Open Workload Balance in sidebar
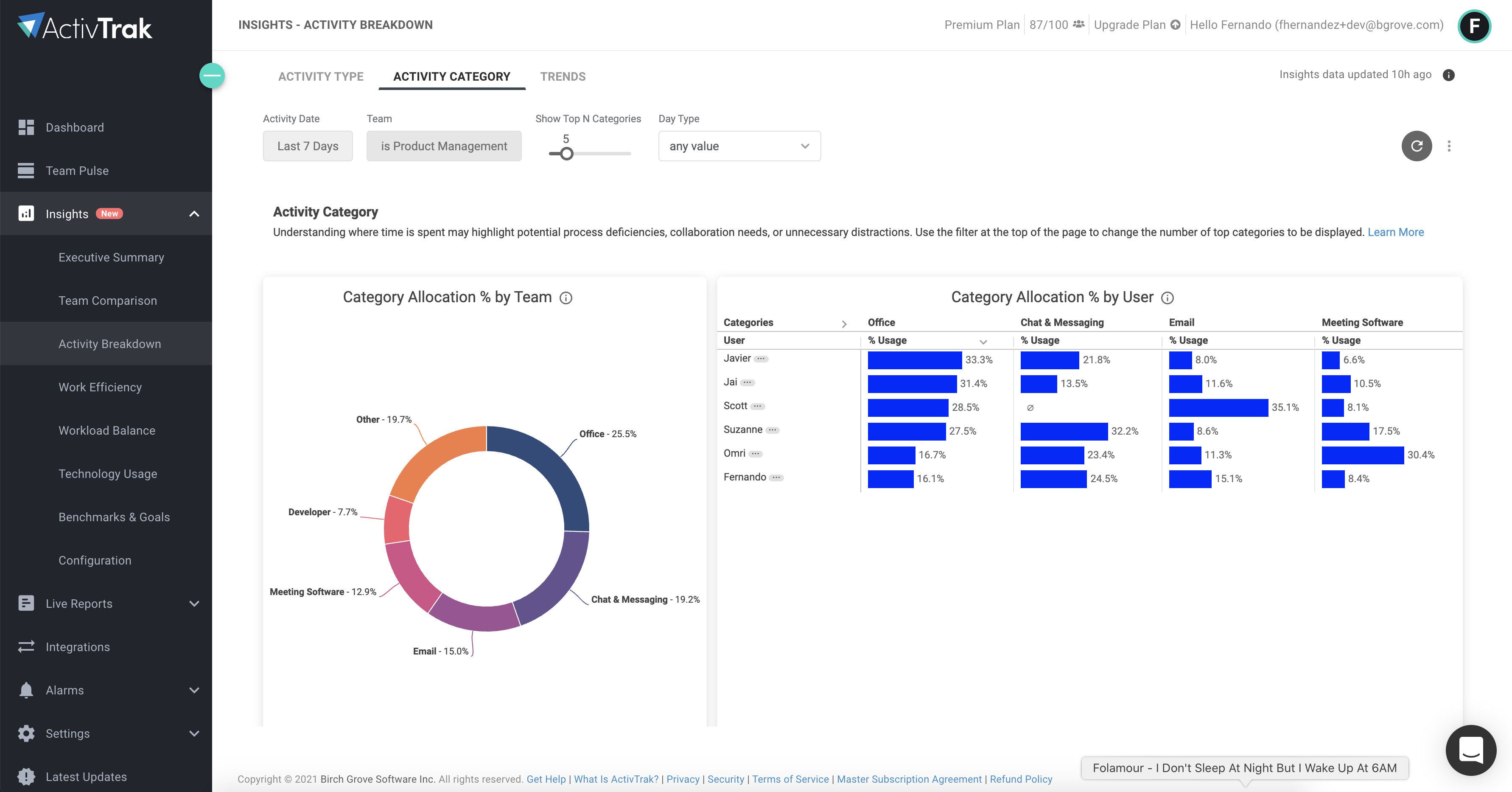Image resolution: width=1512 pixels, height=792 pixels. (x=107, y=430)
